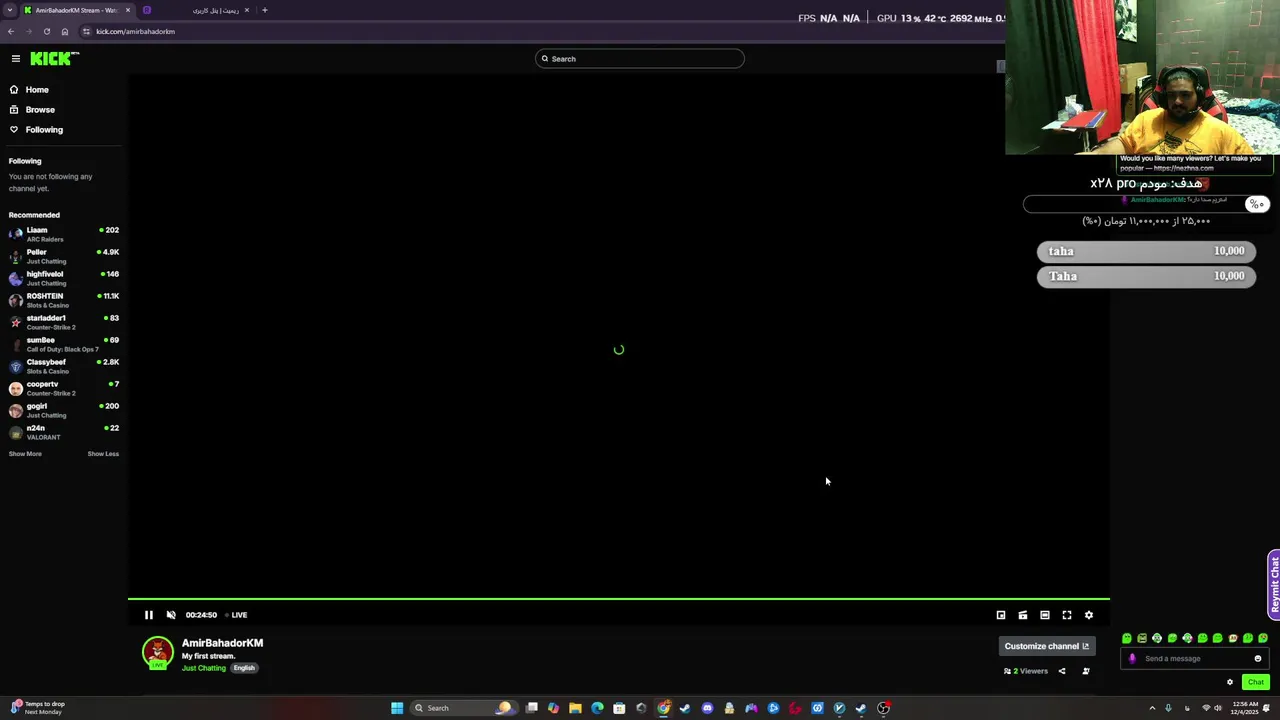Click the English language tag
1280x720 pixels.
tap(244, 668)
